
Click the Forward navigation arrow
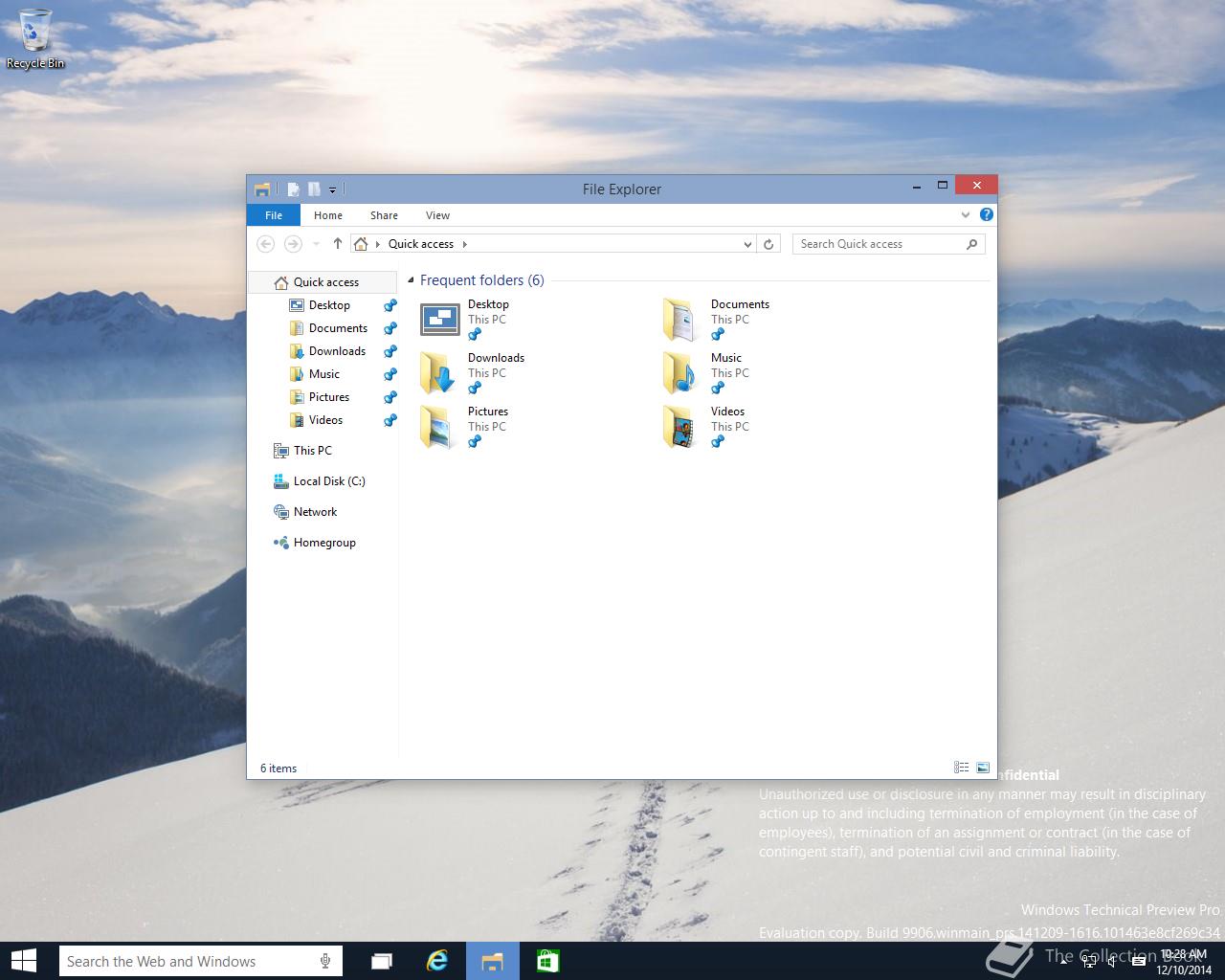click(293, 244)
